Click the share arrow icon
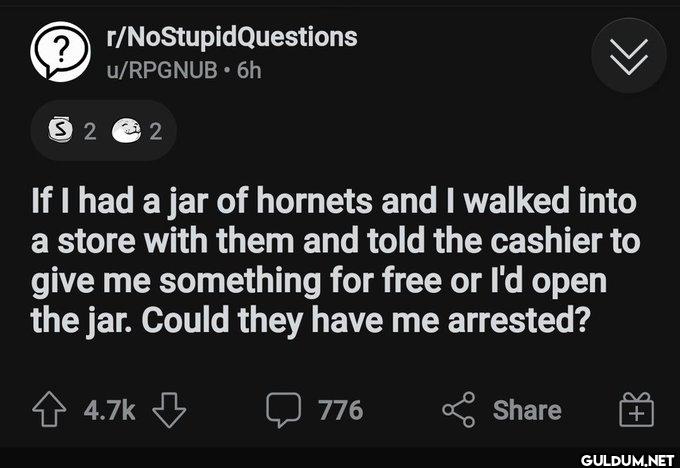 click(x=460, y=410)
